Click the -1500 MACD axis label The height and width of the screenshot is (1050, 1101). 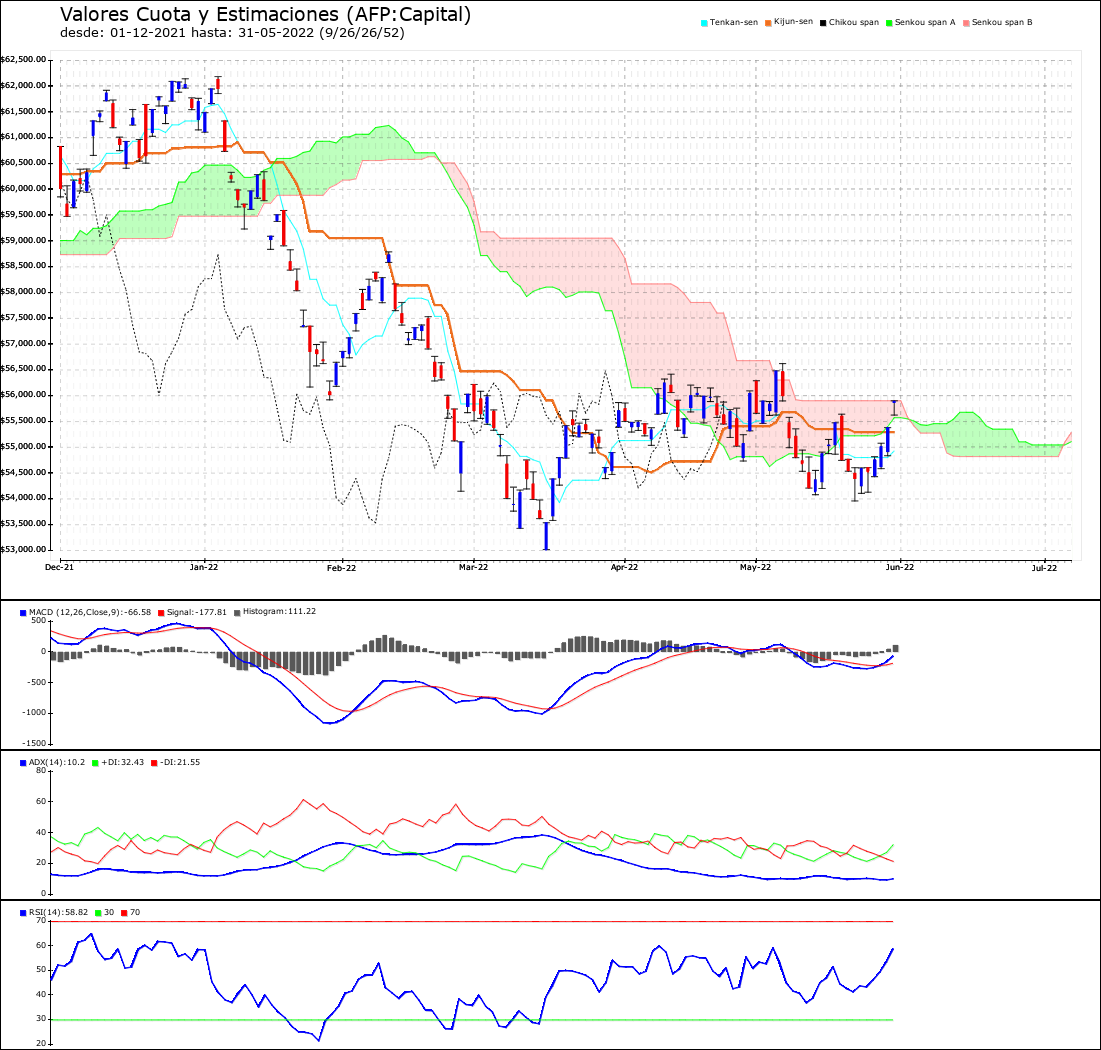(34, 744)
